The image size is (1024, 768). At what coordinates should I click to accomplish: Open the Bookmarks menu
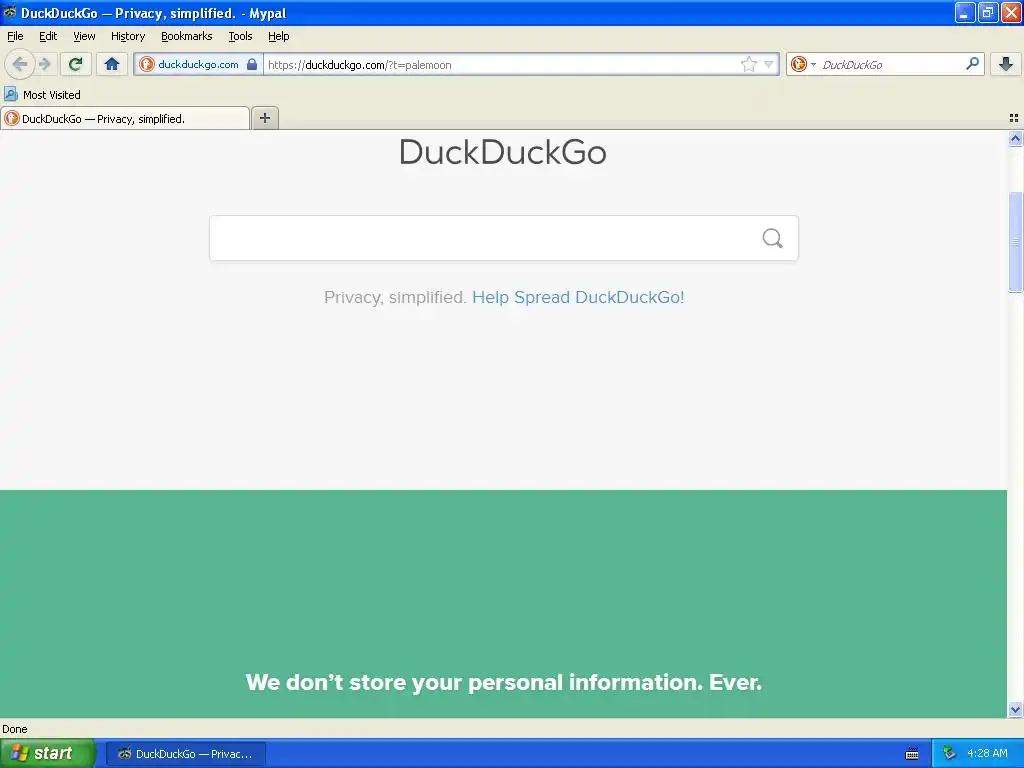click(187, 37)
